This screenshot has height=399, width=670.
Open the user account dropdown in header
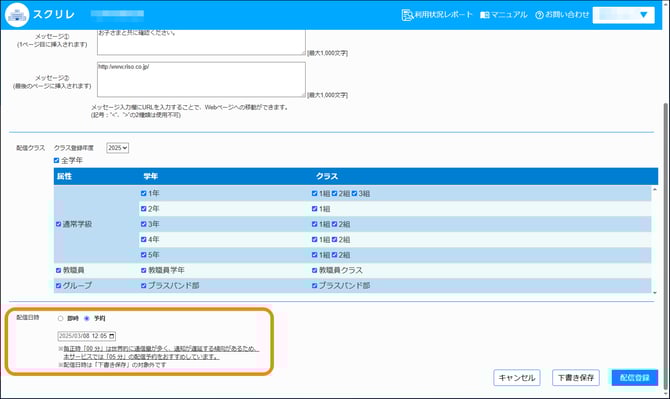(x=623, y=15)
